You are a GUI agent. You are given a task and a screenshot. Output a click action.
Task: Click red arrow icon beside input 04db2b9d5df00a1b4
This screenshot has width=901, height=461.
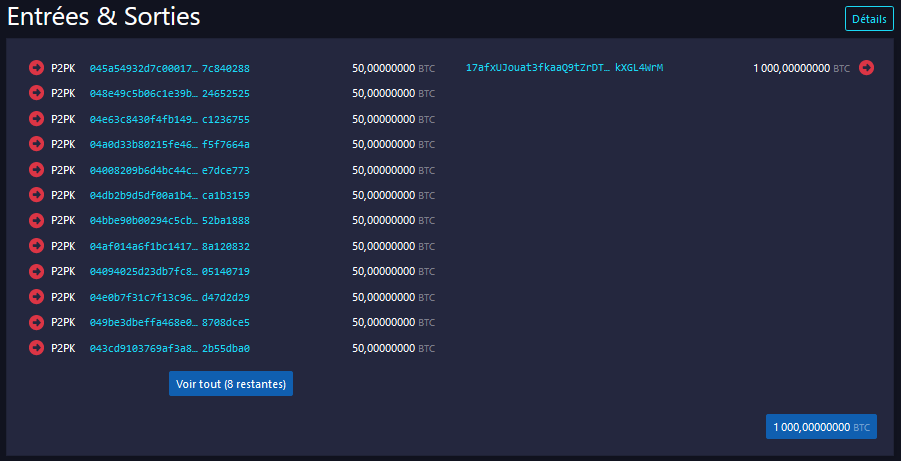tap(36, 195)
